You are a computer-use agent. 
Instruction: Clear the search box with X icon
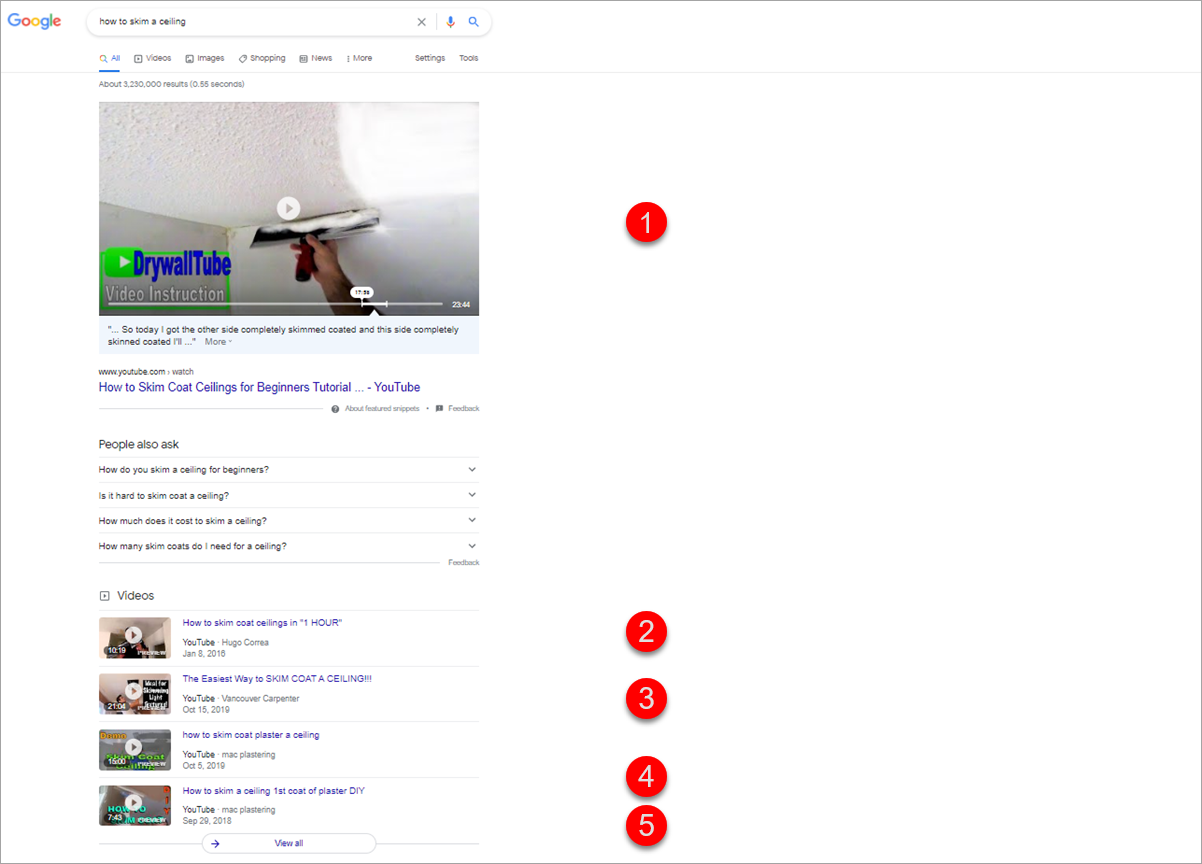click(x=421, y=22)
